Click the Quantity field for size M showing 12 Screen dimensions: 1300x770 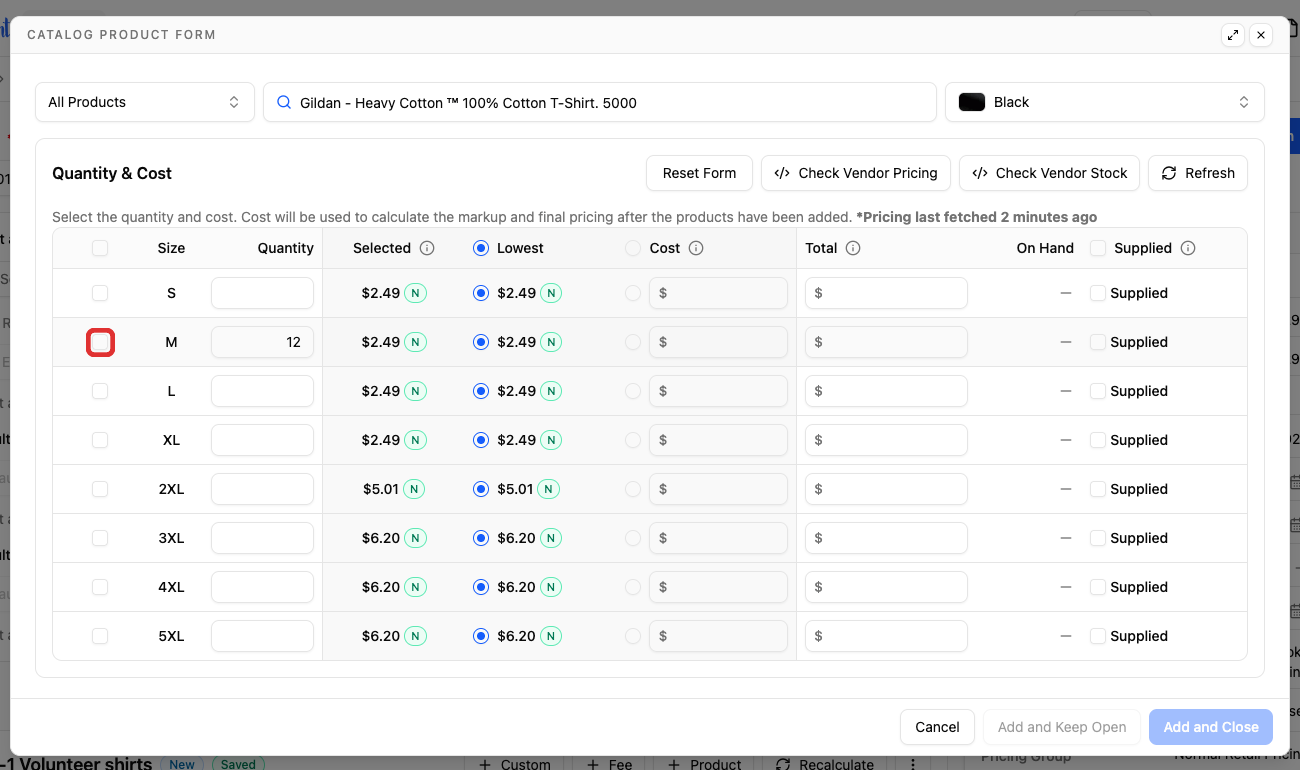262,342
